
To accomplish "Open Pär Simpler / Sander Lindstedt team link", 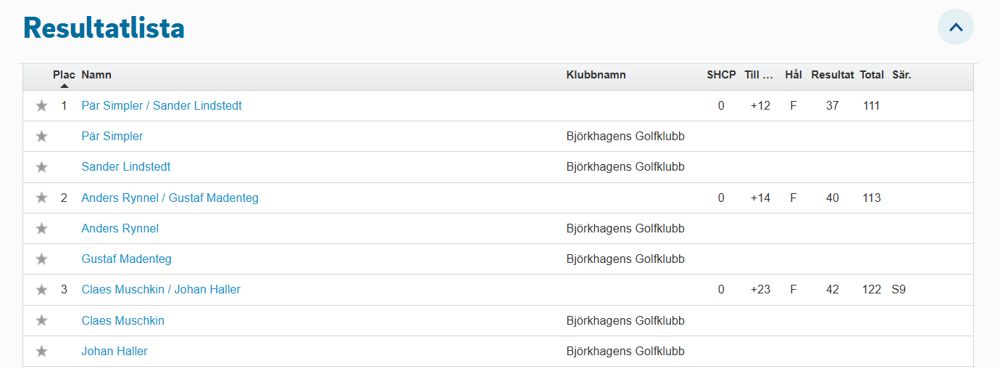I will (161, 106).
